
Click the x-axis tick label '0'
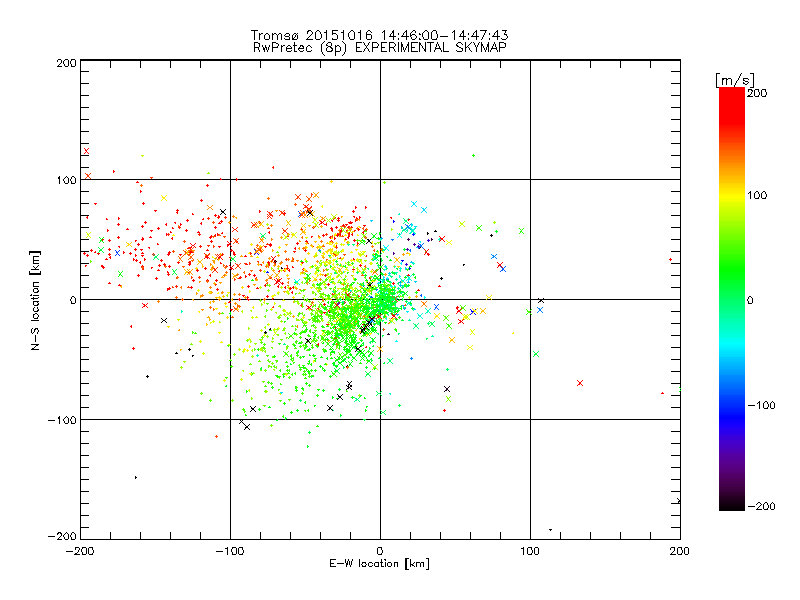tap(380, 551)
